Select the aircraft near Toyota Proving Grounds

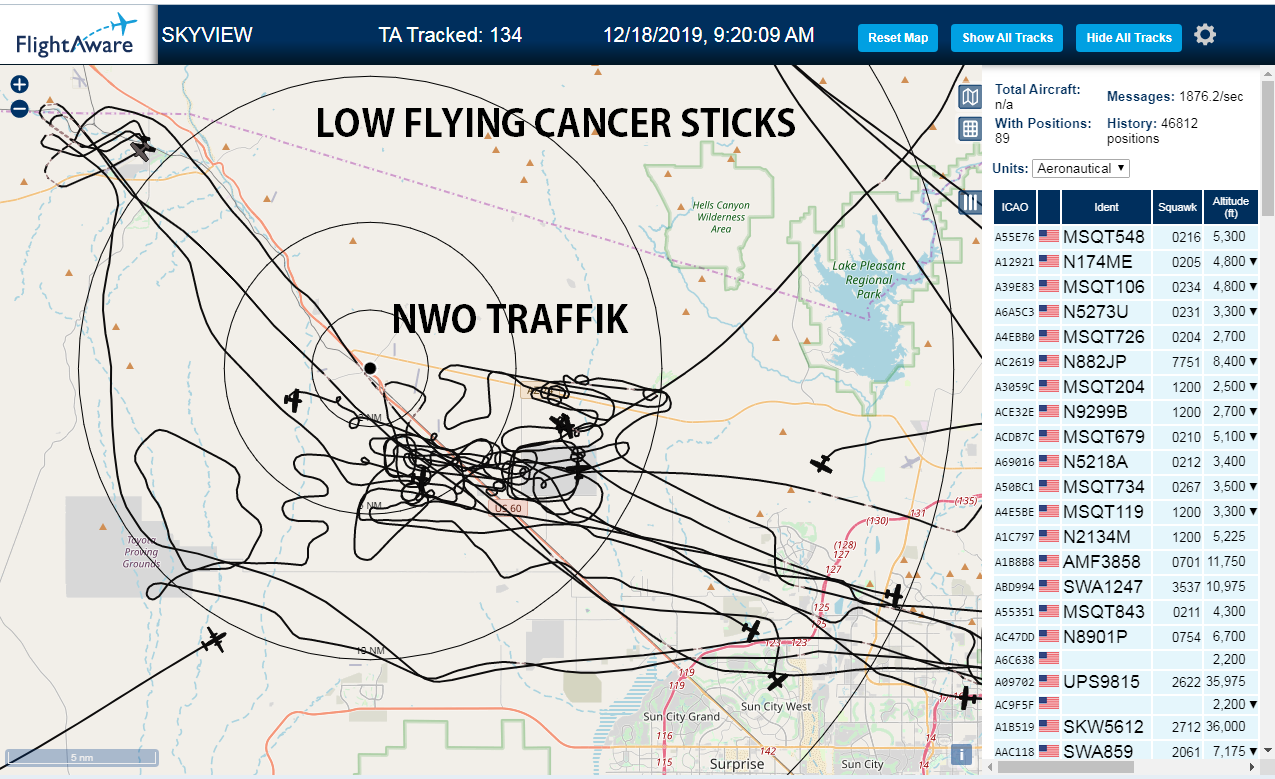click(x=213, y=640)
